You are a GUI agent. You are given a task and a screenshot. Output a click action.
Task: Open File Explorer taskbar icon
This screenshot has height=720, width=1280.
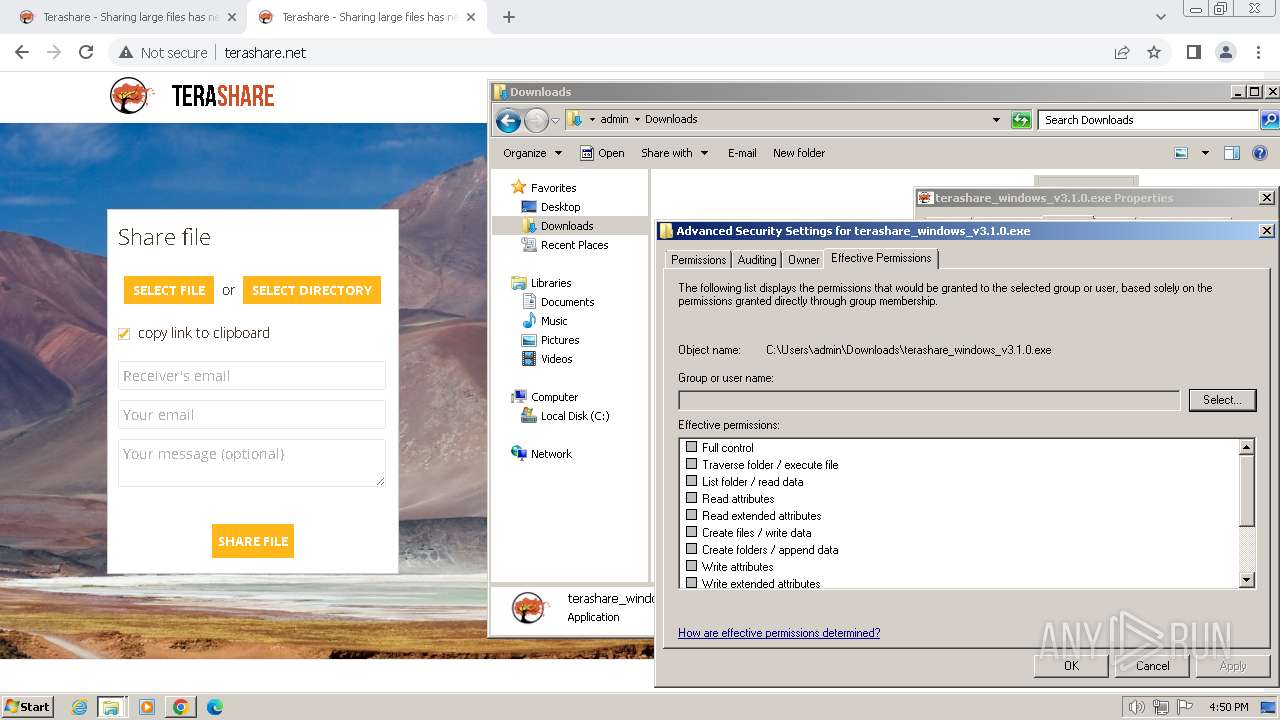111,707
